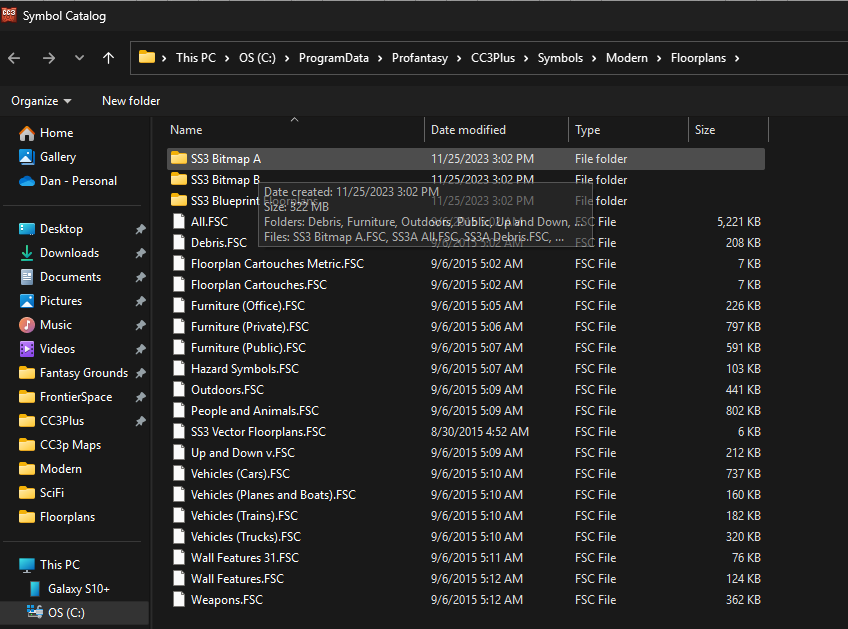The image size is (848, 629).
Task: Open the recent locations chevron
Action: 79,58
